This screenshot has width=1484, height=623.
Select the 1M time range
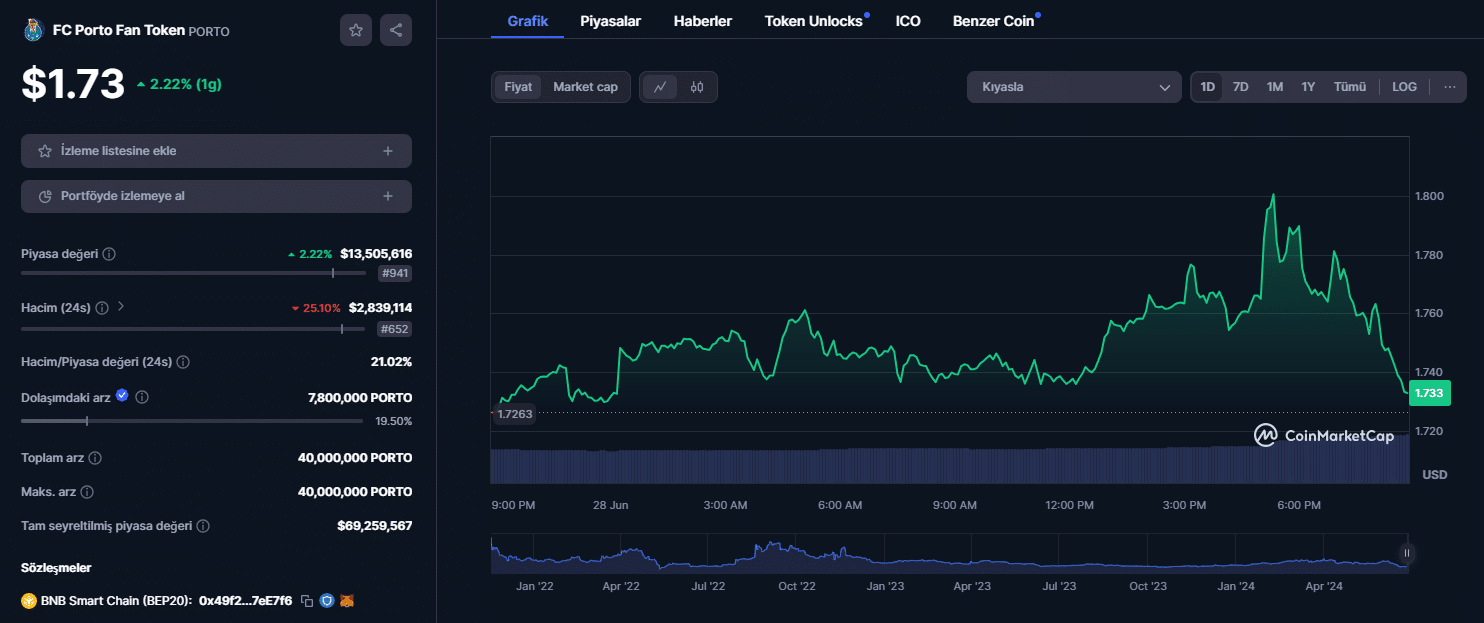tap(1274, 87)
